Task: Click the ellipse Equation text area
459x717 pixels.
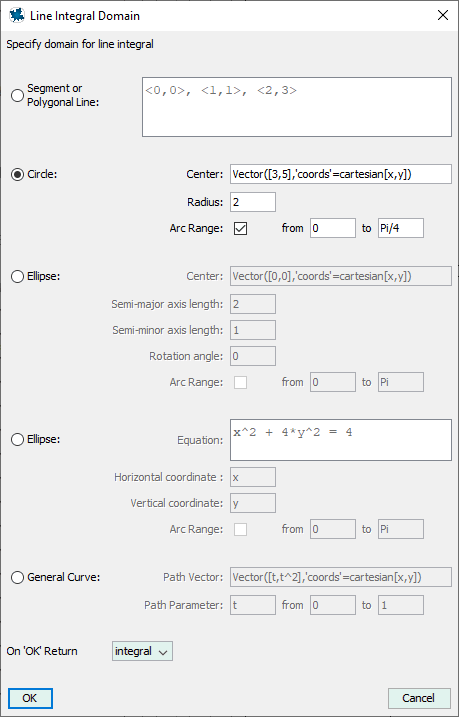Action: (341, 440)
